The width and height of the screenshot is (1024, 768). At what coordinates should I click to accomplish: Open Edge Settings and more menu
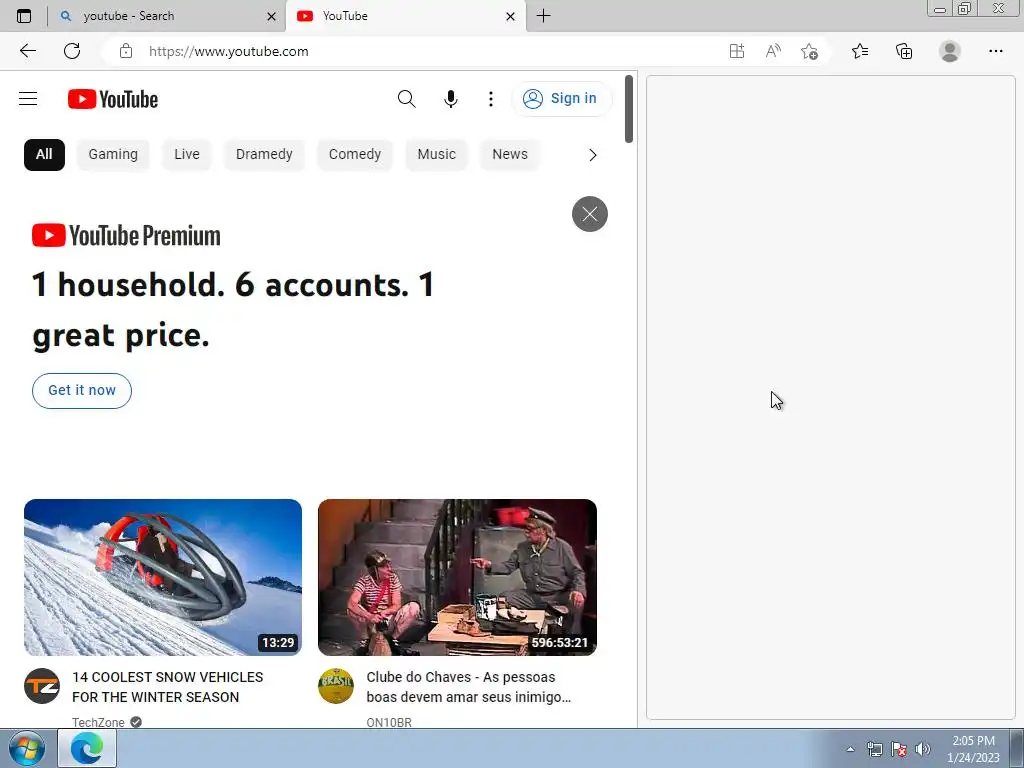click(995, 51)
